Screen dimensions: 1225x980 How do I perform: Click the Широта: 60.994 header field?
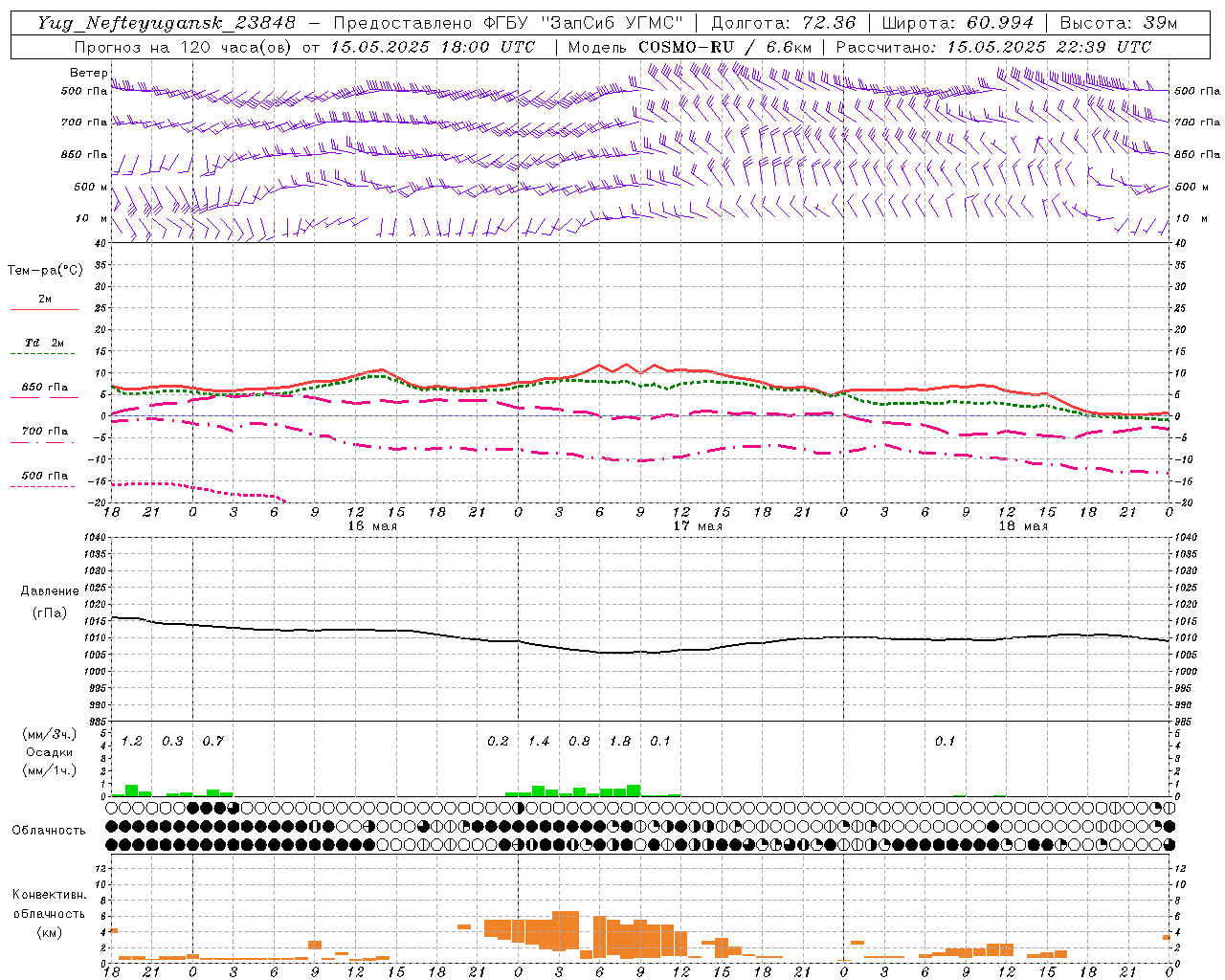[x=958, y=23]
